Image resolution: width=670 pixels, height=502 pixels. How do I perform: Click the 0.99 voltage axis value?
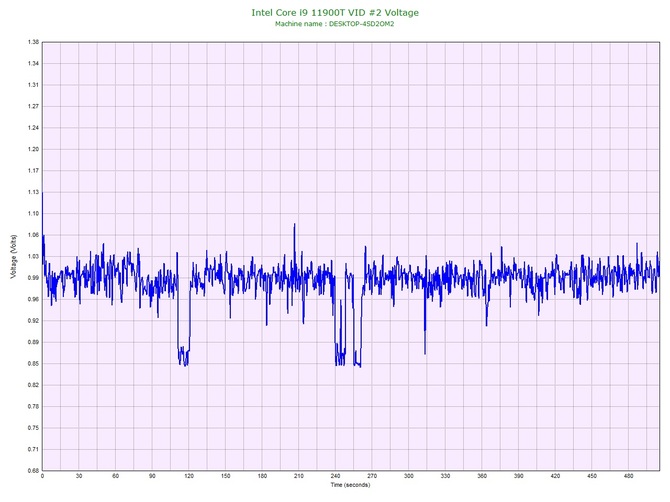pos(33,278)
